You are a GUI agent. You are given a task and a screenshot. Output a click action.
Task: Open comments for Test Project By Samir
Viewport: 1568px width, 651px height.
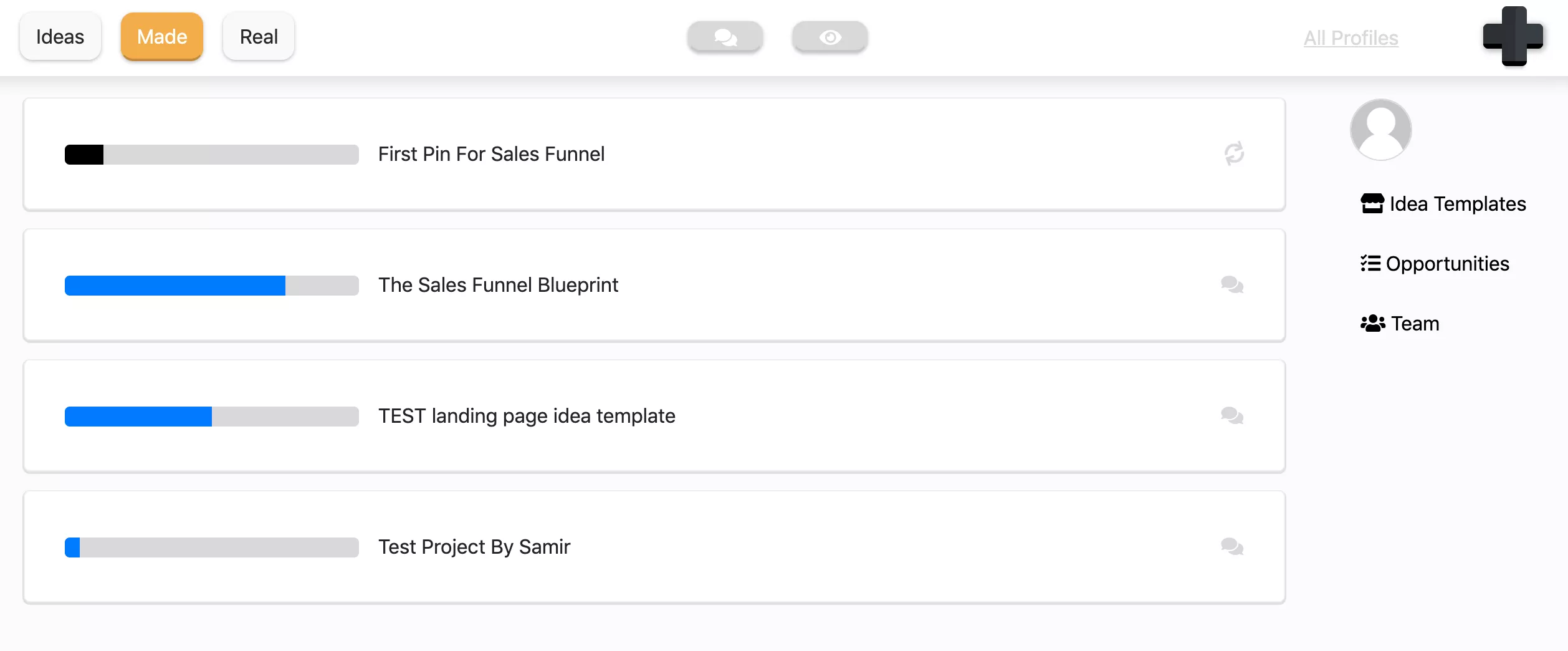(1232, 547)
